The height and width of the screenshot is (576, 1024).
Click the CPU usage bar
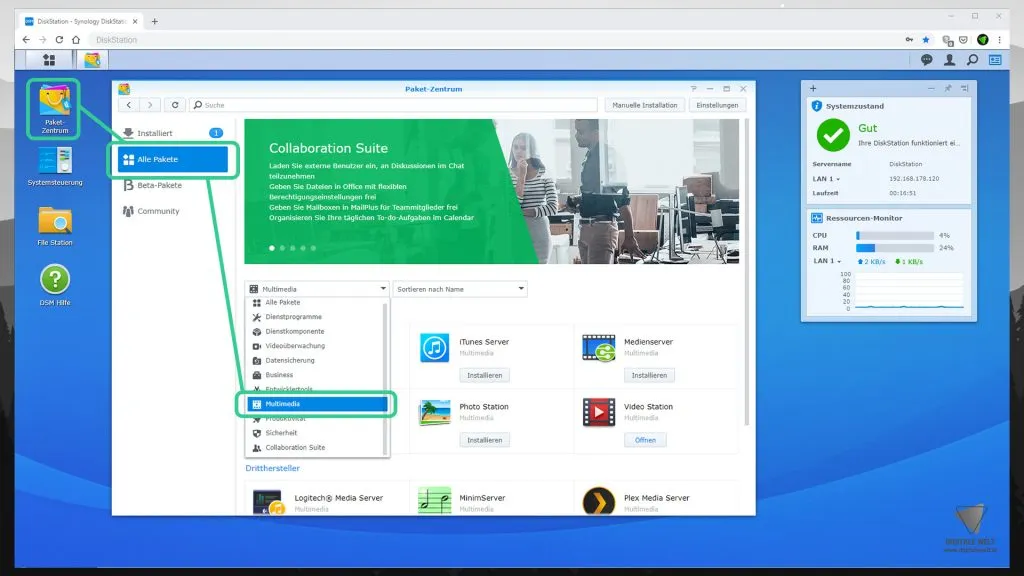pyautogui.click(x=895, y=236)
